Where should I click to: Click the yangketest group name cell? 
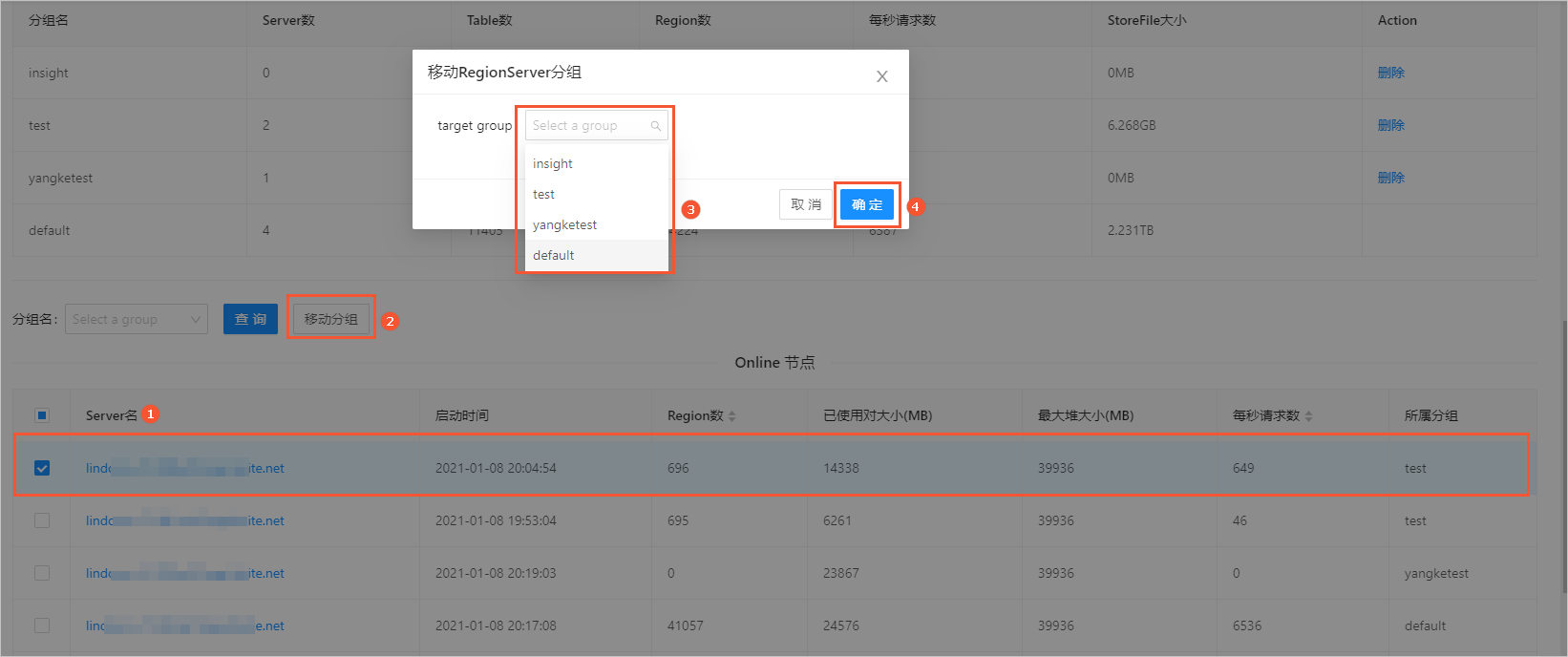click(60, 178)
